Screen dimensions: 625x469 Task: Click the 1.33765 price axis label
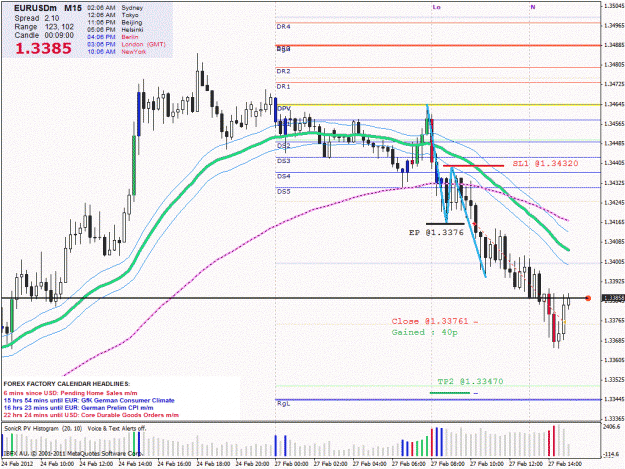coord(614,320)
